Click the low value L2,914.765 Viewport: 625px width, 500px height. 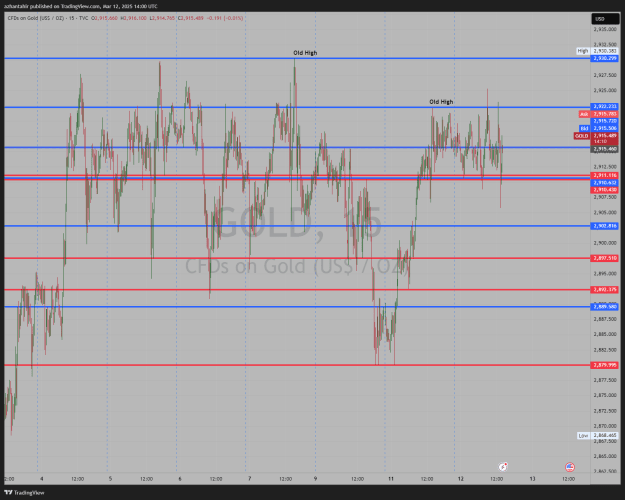point(162,18)
